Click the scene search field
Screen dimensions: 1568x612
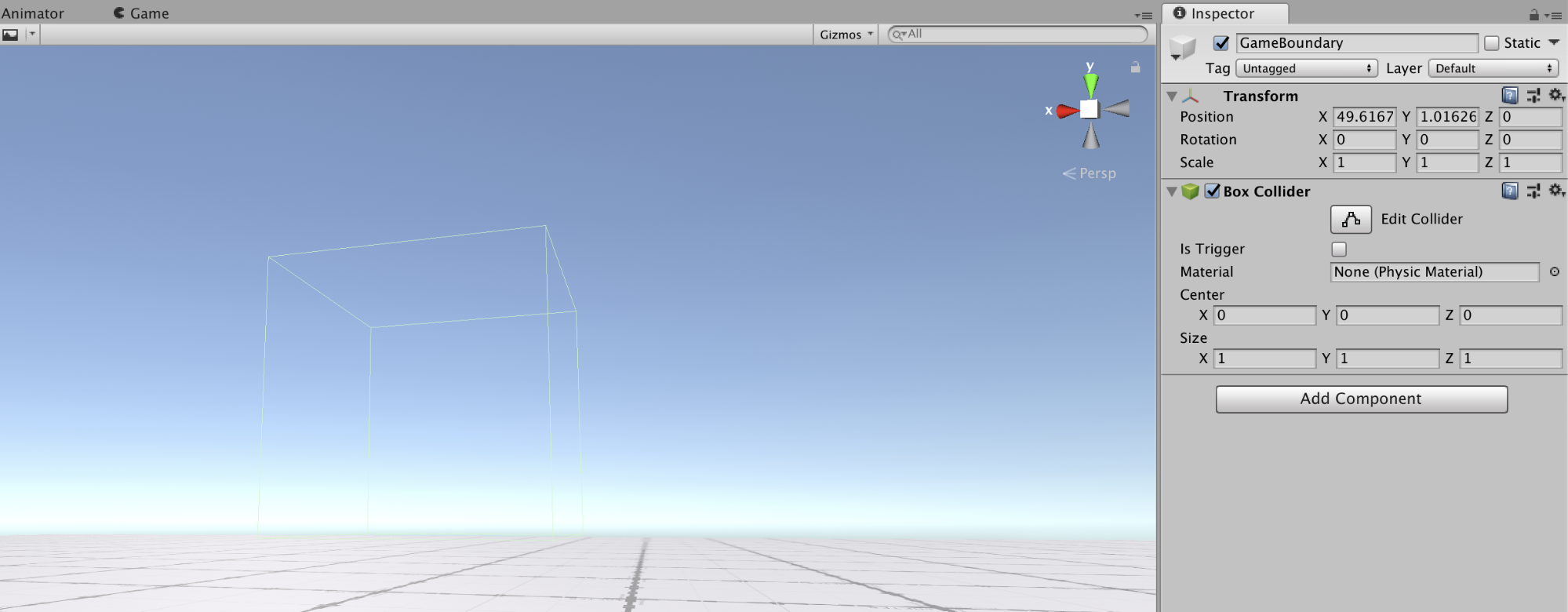[1018, 35]
